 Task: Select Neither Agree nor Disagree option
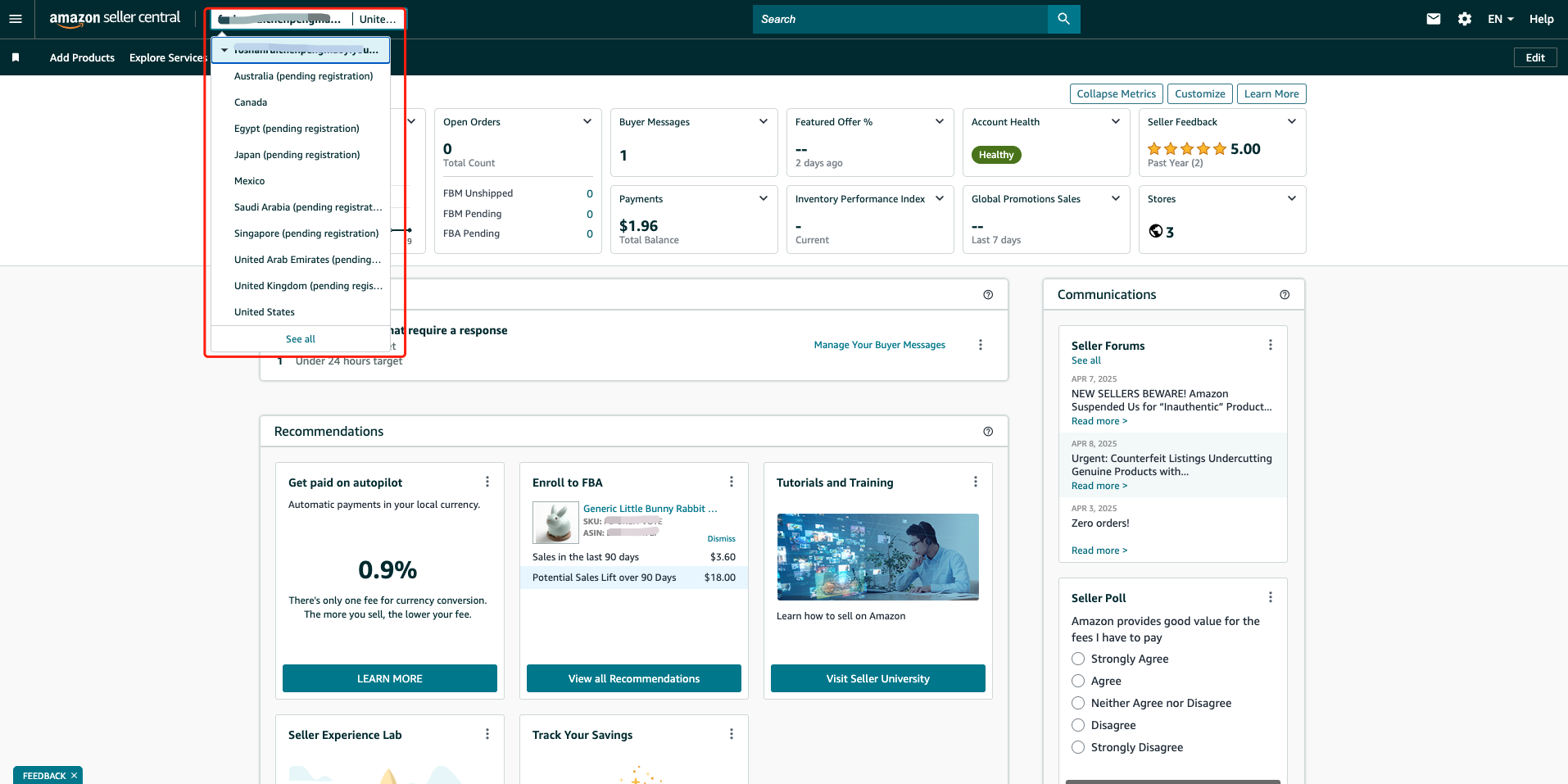1078,703
